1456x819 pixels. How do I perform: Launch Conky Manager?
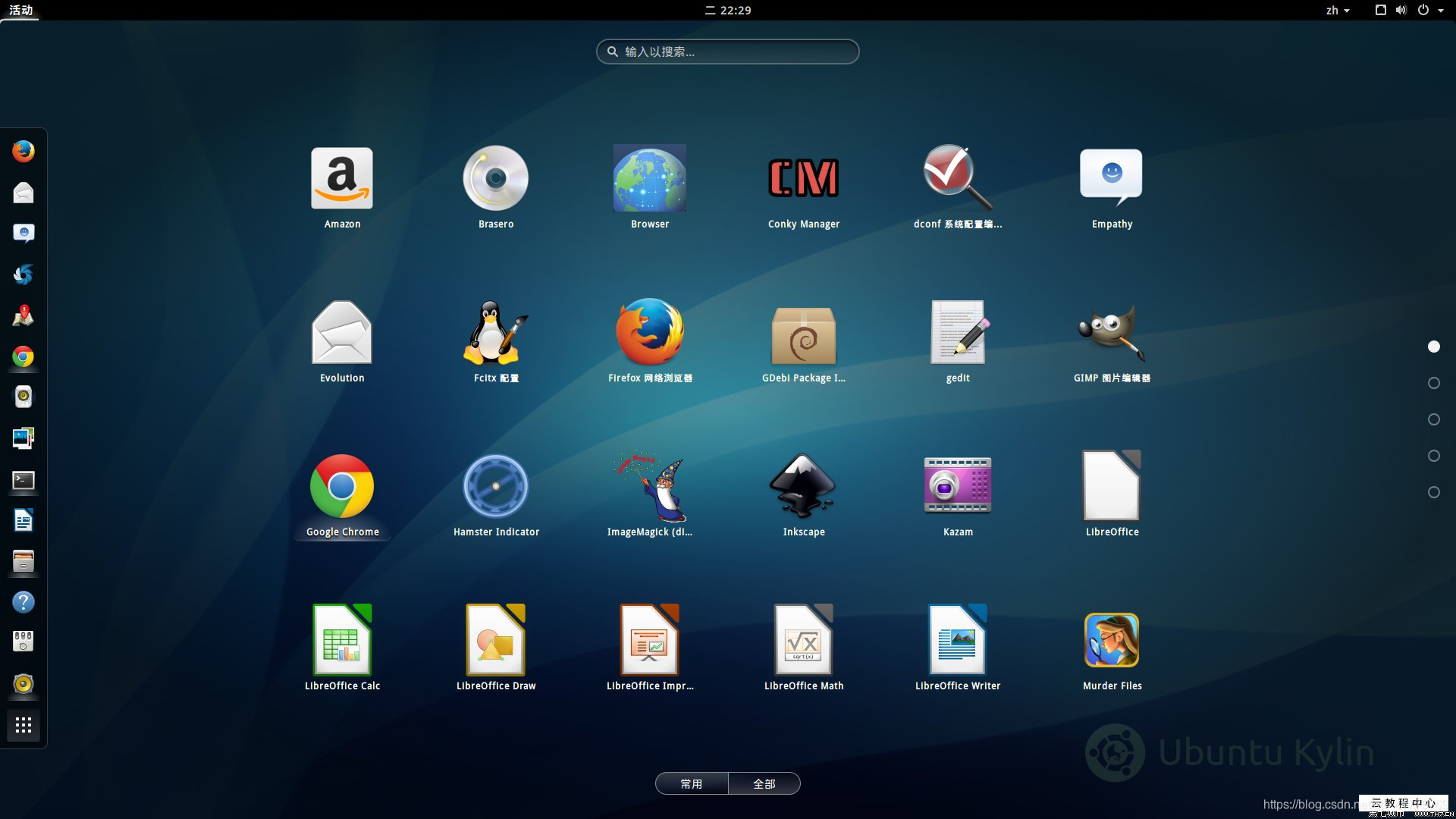coord(803,180)
